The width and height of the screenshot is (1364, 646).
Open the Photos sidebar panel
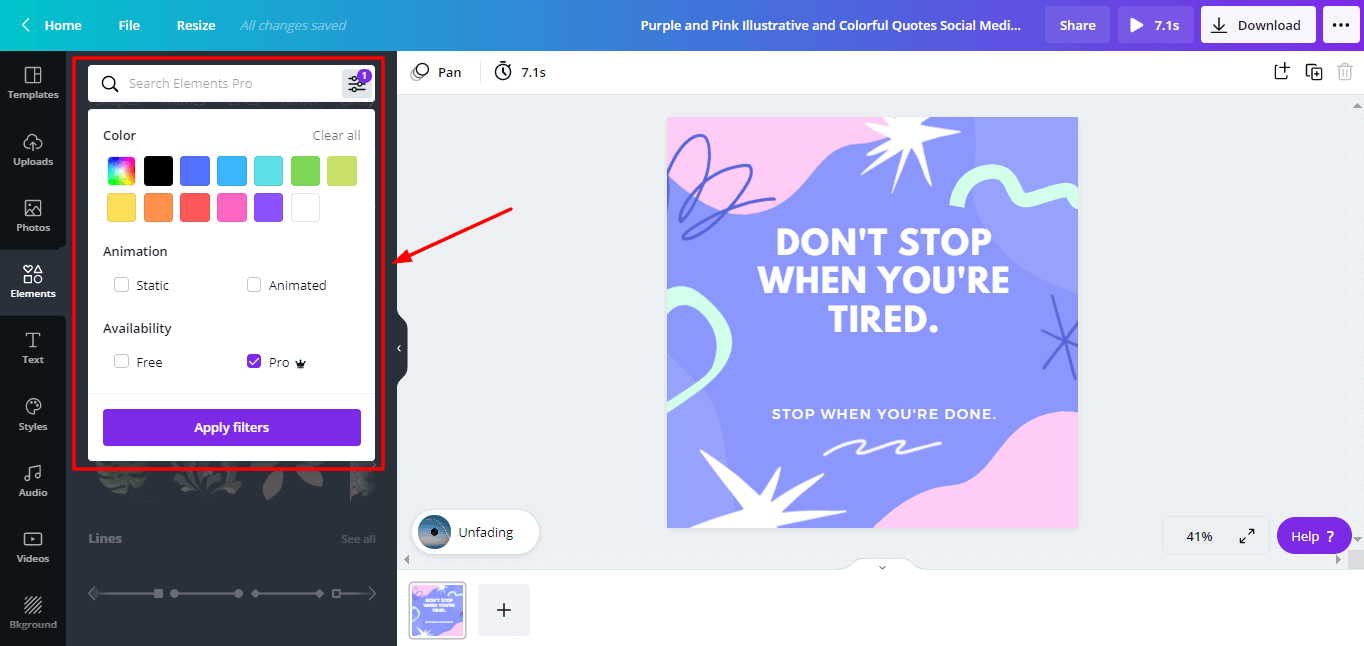[33, 215]
